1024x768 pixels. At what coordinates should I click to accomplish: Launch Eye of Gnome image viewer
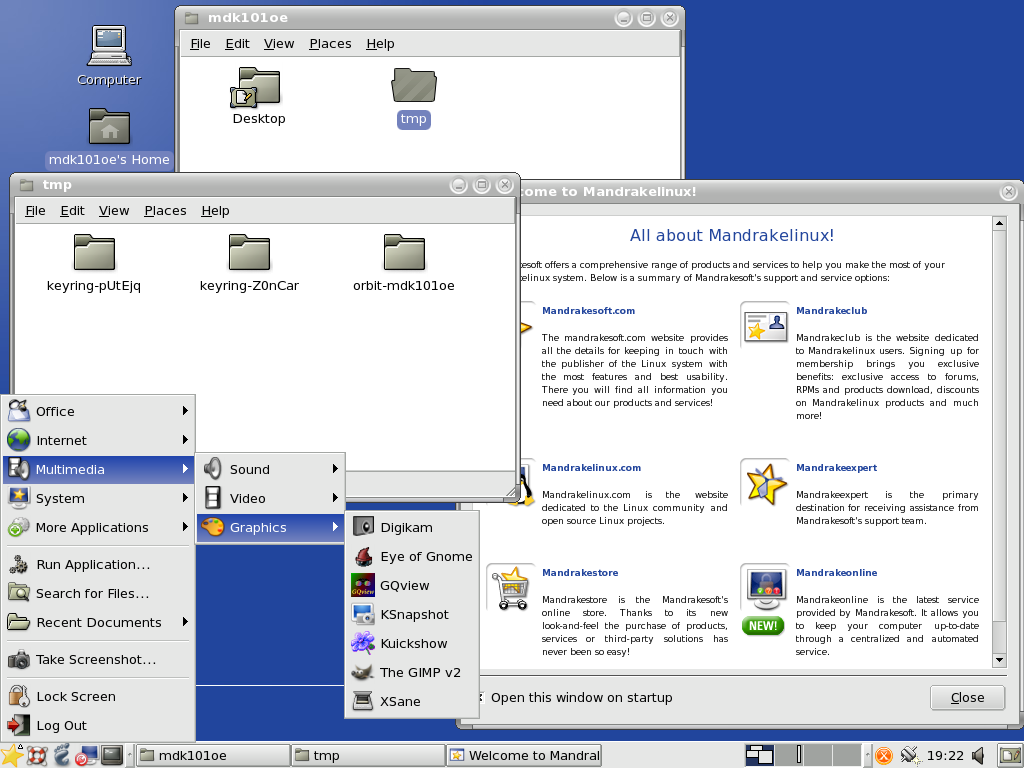pos(412,556)
